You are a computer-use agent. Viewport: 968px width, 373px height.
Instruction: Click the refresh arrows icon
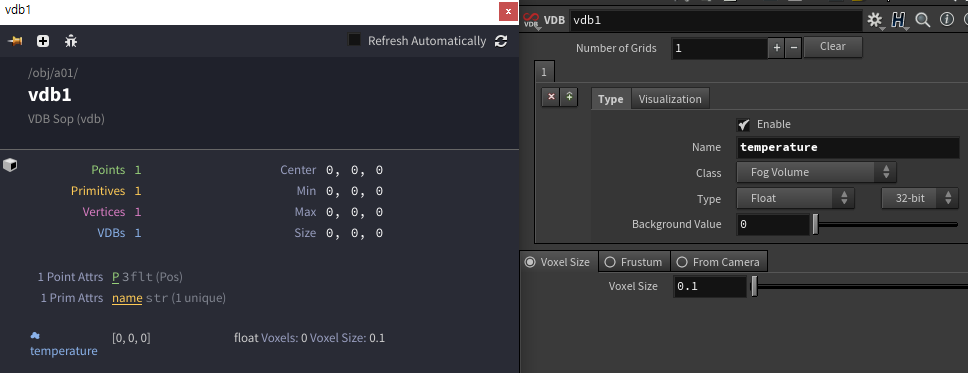pyautogui.click(x=501, y=41)
